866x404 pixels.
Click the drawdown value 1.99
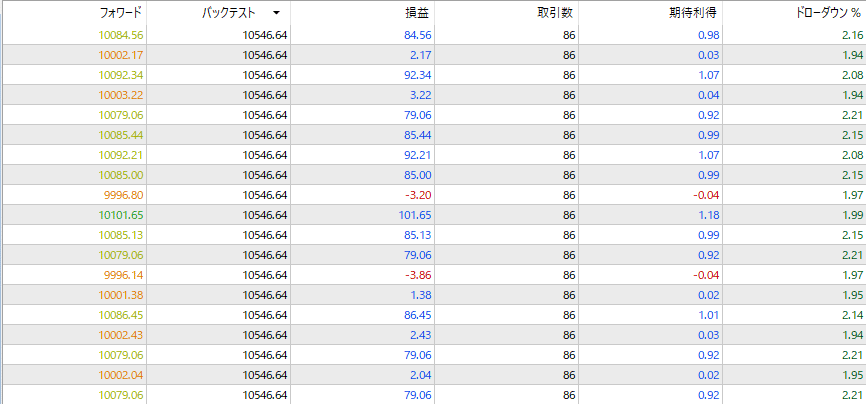point(853,215)
